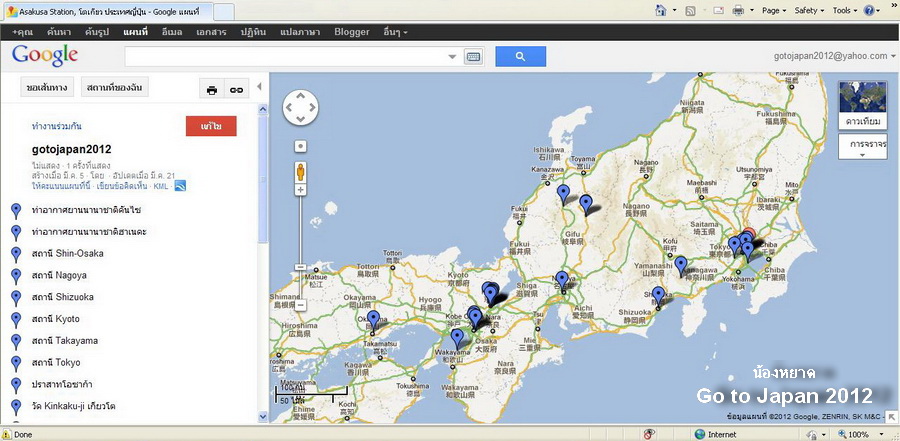Viewport: 900px width, 441px height.
Task: Click the sidebar scrollbar up arrow
Action: click(263, 109)
